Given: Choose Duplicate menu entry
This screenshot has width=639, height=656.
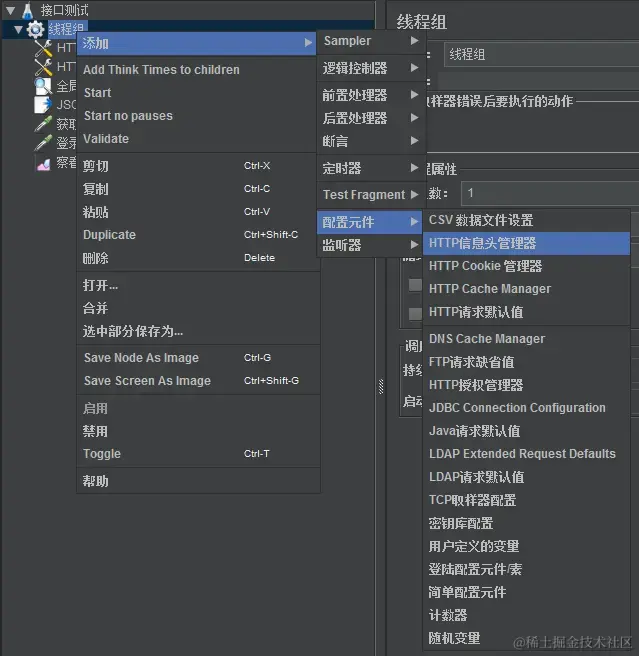Looking at the screenshot, I should pos(198,235).
